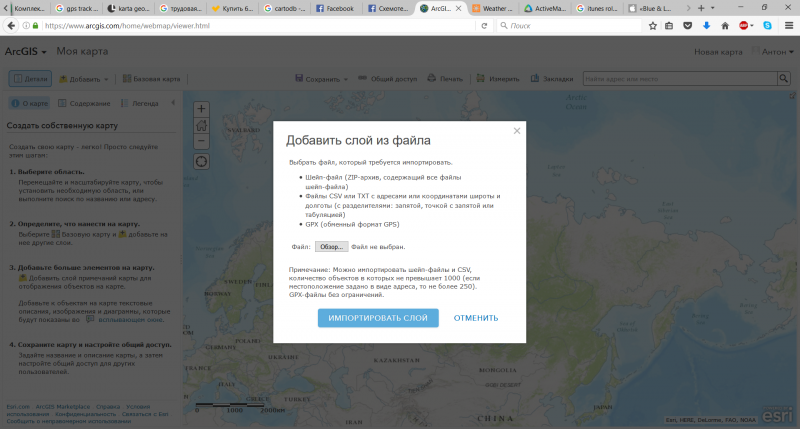Click Отменить in the dialog
This screenshot has height=429, width=800.
[476, 318]
